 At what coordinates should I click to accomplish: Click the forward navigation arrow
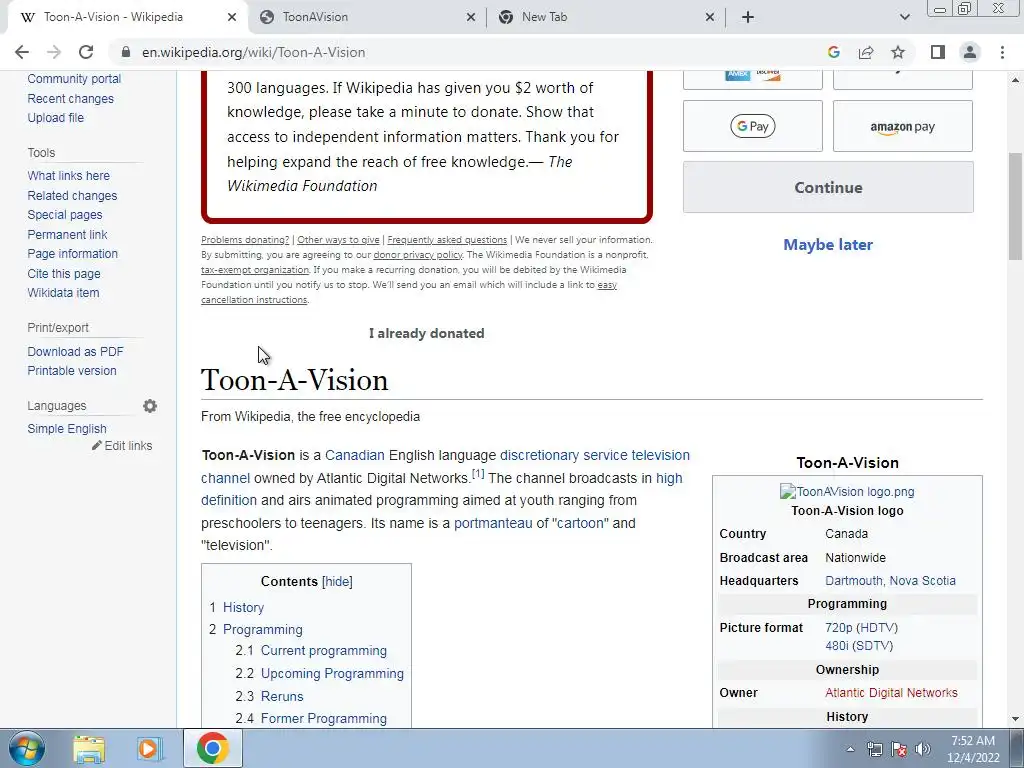tap(54, 52)
